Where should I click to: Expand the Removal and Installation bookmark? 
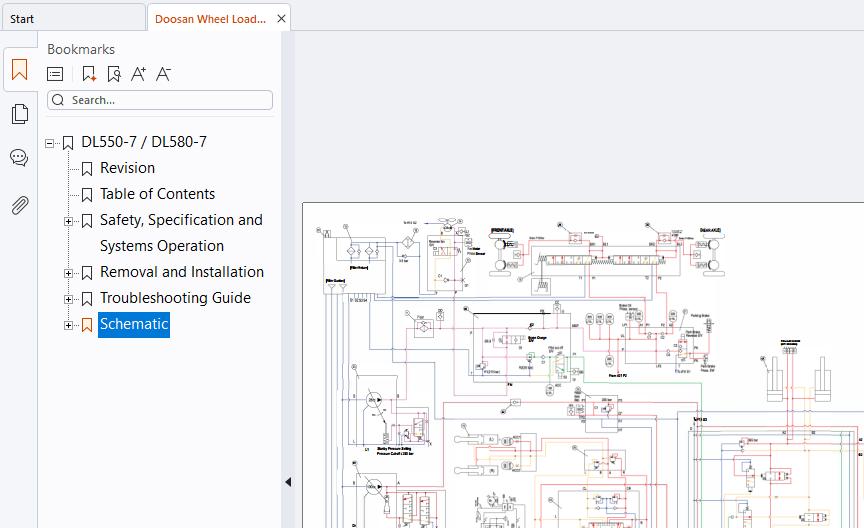pos(68,273)
